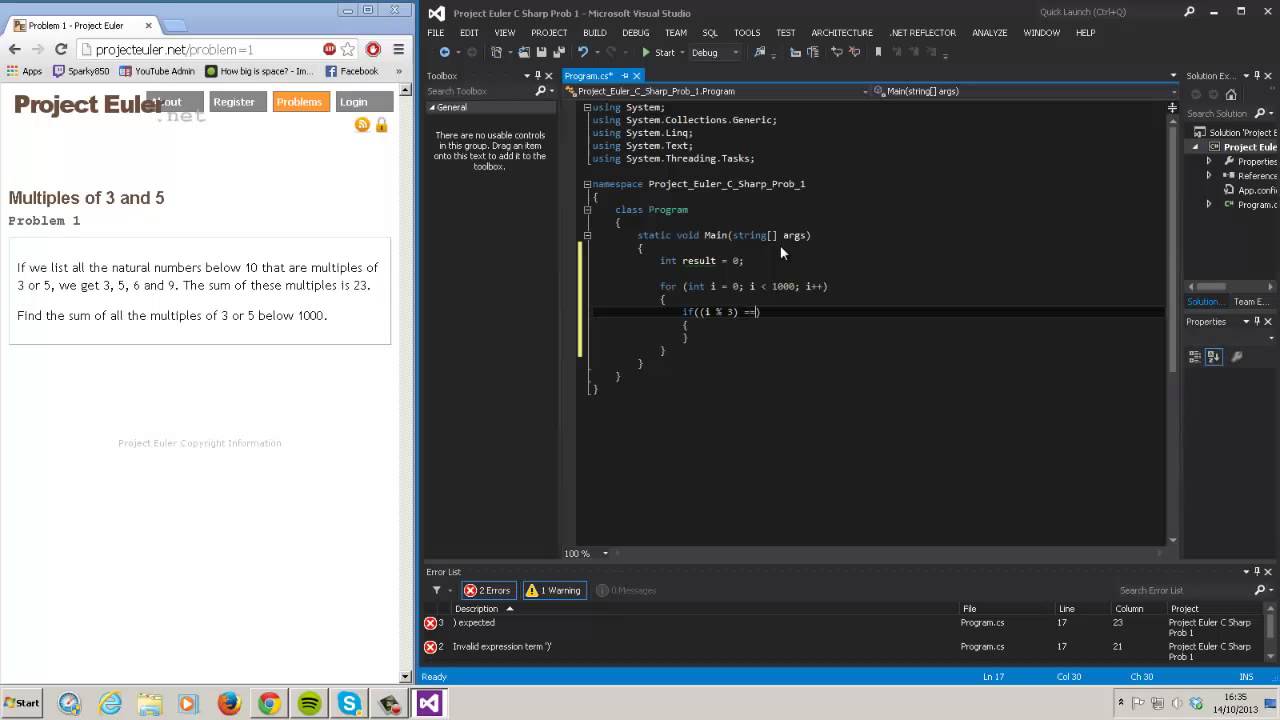The width and height of the screenshot is (1280, 720).
Task: Click Alphabetical sort icon in Properties panel
Action: coord(1213,356)
